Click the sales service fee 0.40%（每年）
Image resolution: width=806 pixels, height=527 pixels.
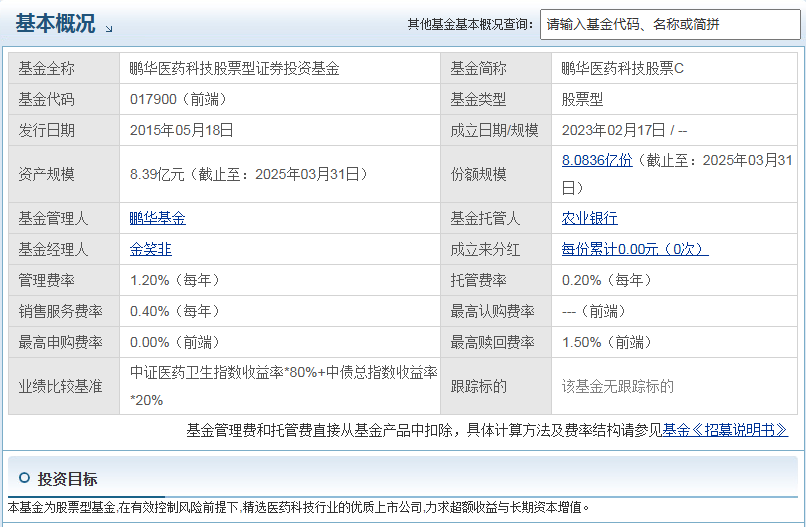pos(175,311)
